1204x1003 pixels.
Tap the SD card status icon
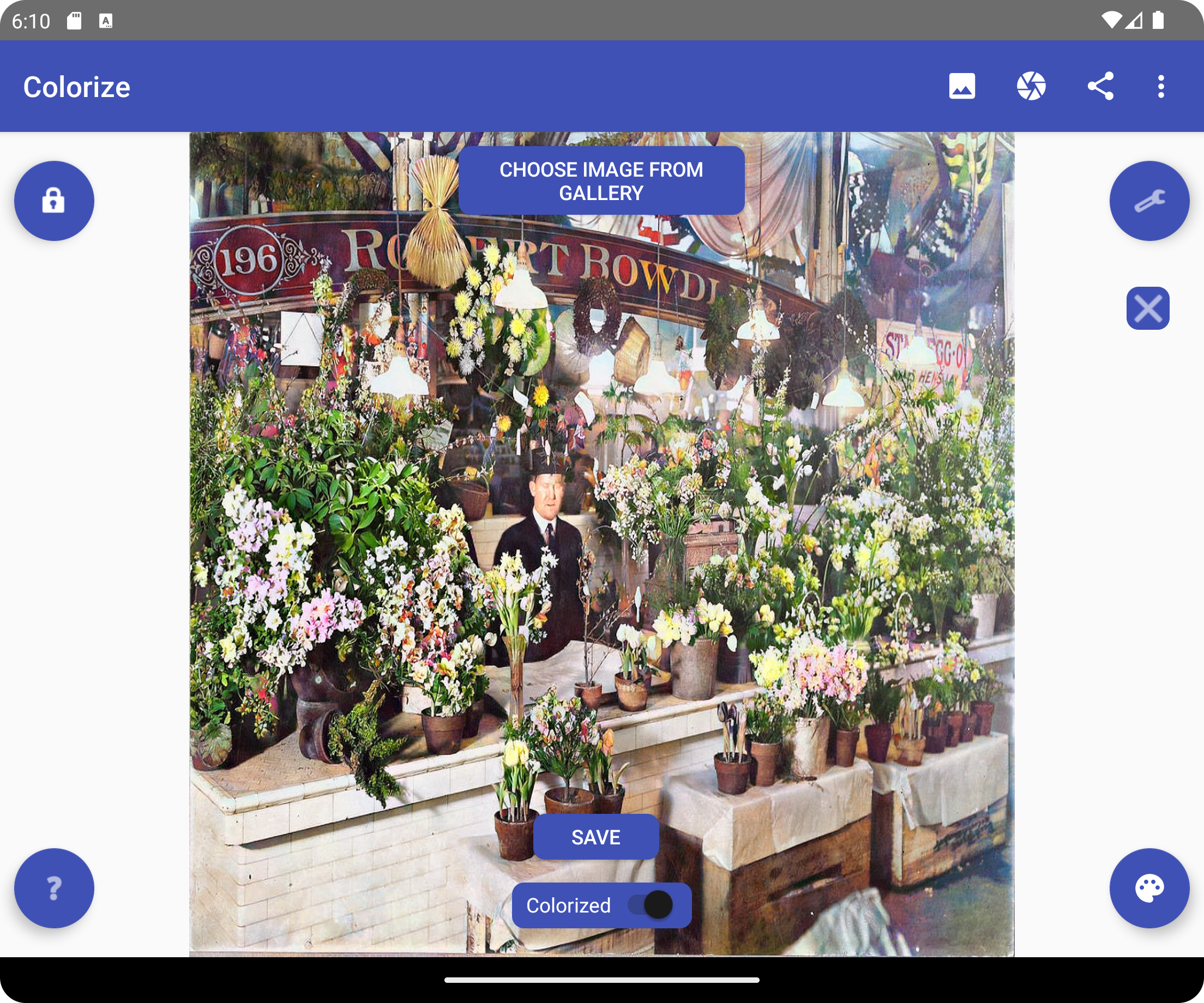pyautogui.click(x=74, y=21)
